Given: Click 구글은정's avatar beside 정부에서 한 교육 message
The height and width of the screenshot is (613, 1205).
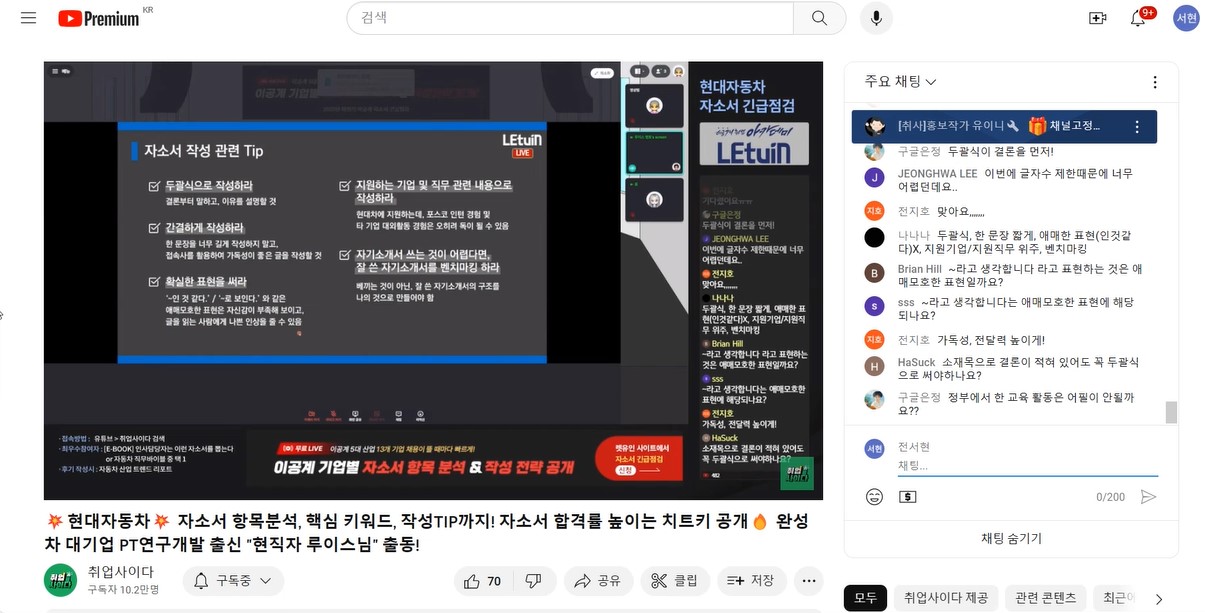Looking at the screenshot, I should 875,400.
